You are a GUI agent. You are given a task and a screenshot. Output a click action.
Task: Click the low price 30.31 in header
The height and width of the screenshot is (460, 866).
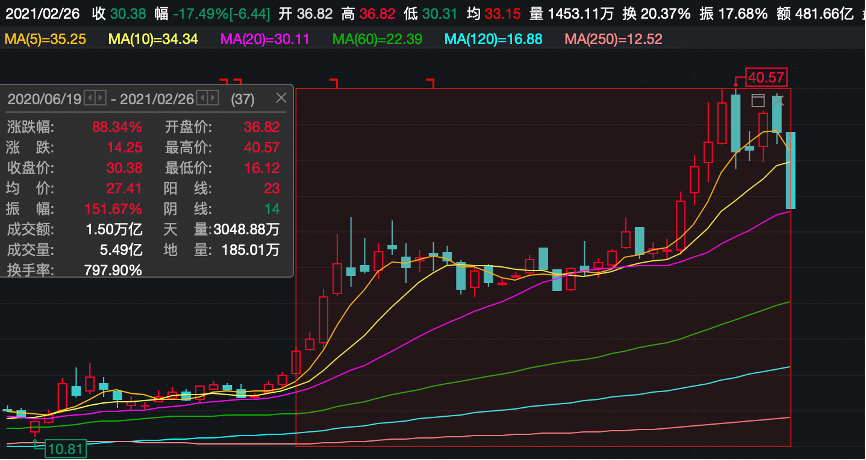pos(442,14)
